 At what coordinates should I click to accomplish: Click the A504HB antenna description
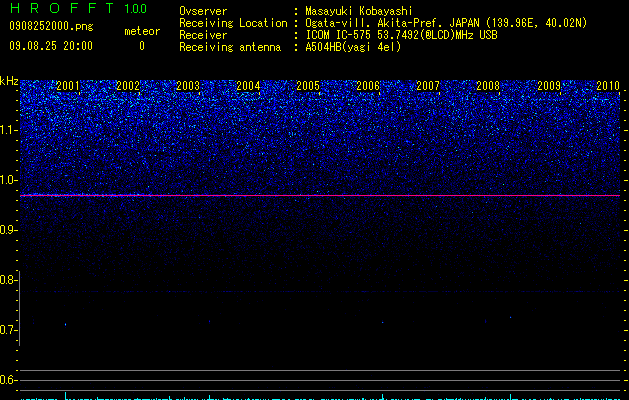[353, 47]
